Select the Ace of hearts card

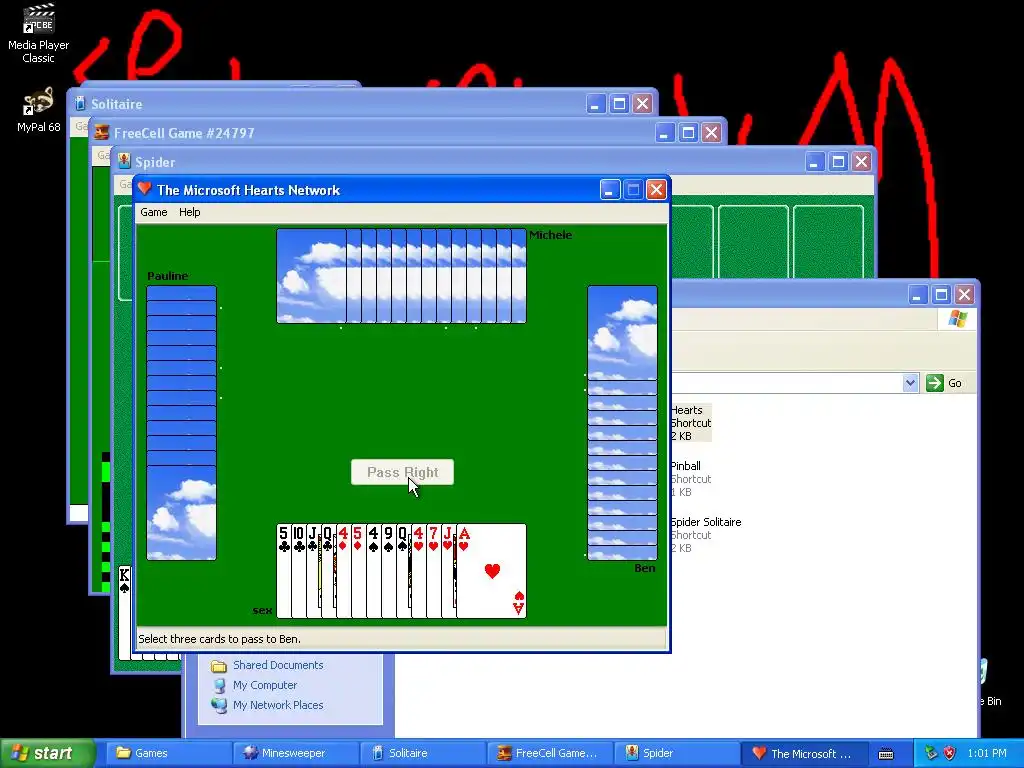tap(491, 571)
